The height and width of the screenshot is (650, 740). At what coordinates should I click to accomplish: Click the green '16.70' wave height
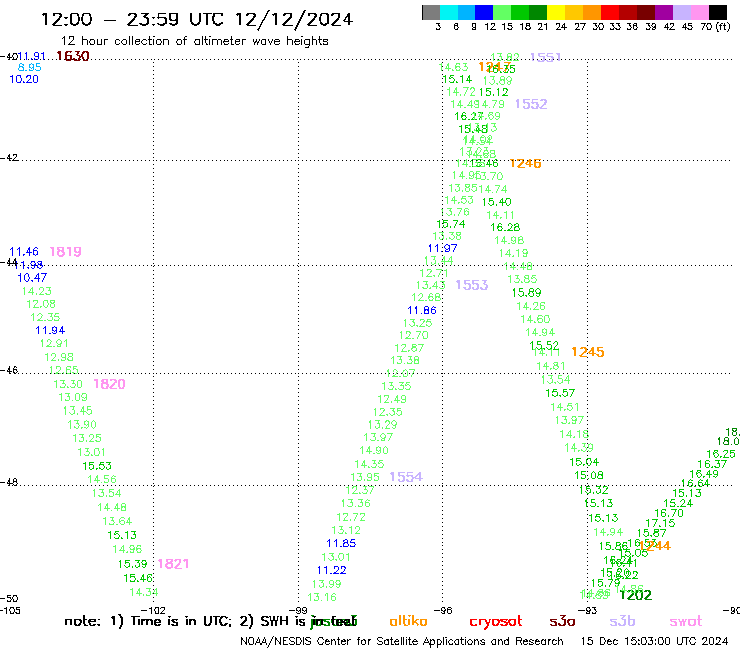click(669, 513)
